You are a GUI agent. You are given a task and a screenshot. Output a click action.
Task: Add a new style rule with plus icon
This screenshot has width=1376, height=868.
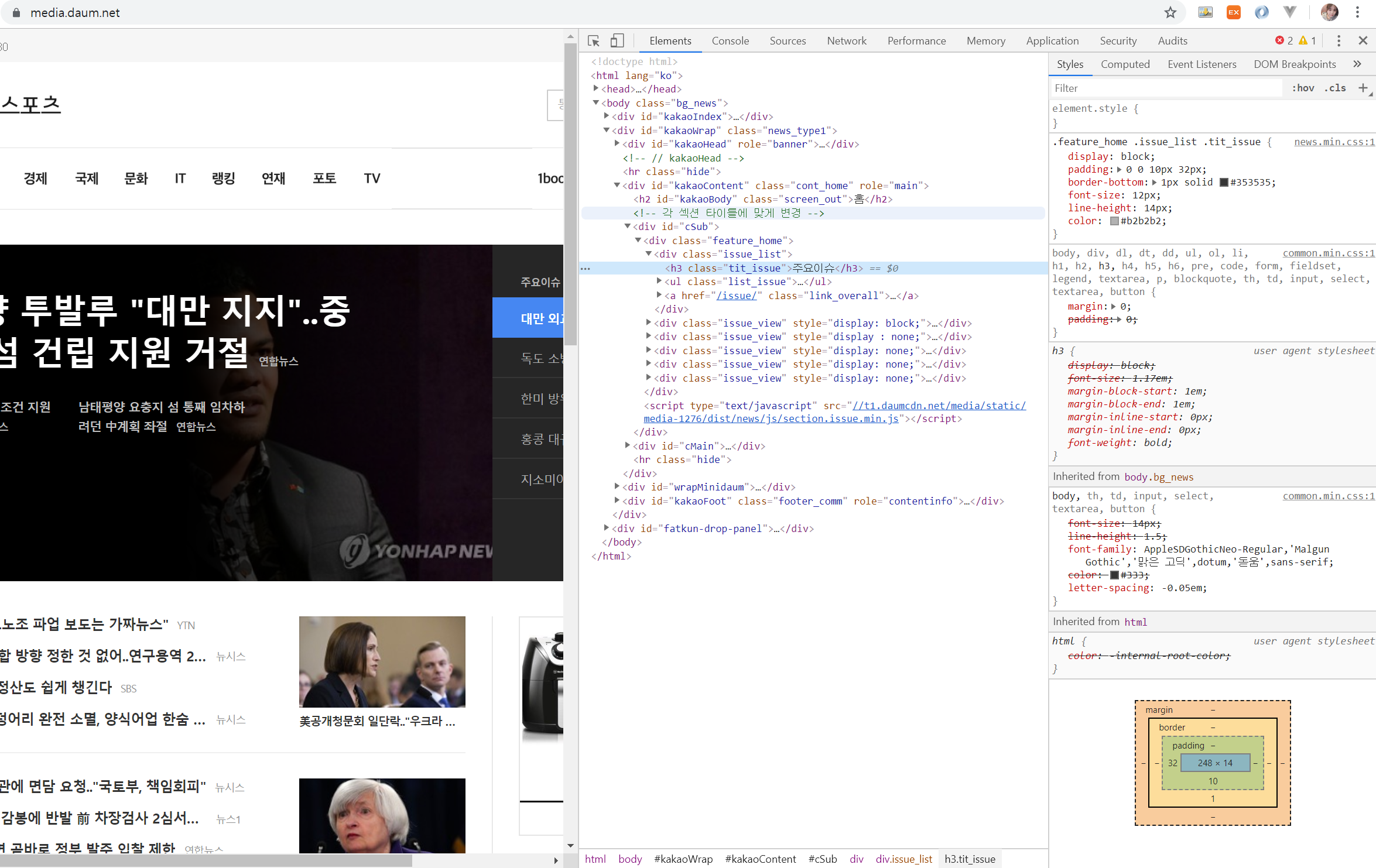(1363, 88)
